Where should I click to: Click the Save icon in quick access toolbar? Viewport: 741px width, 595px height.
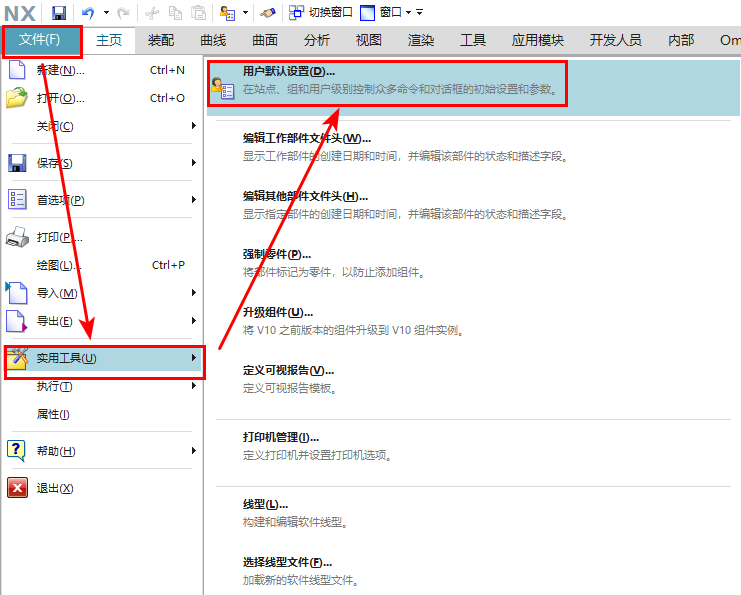pyautogui.click(x=59, y=13)
